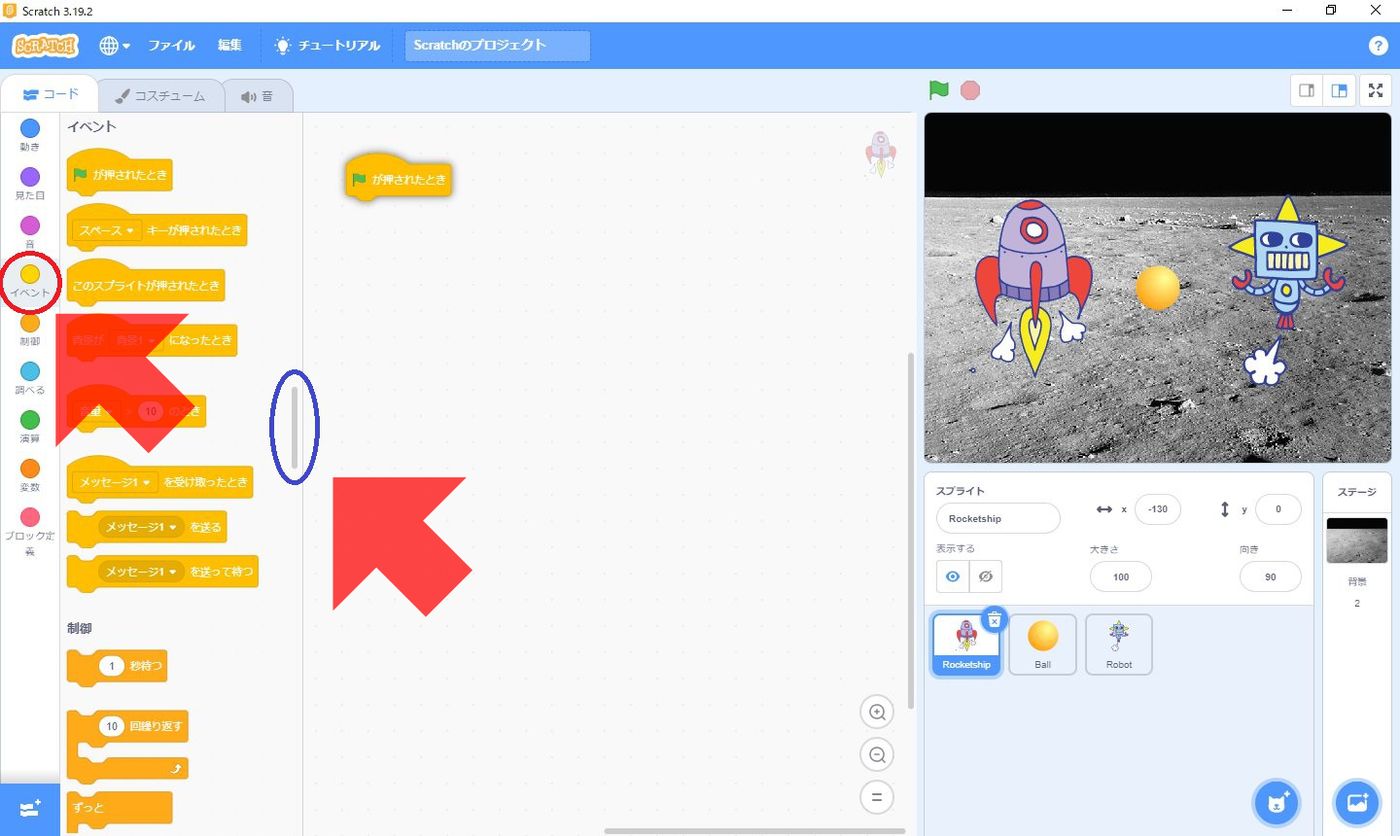Select the Robot sprite thumbnail
The width and height of the screenshot is (1400, 836).
pyautogui.click(x=1119, y=645)
